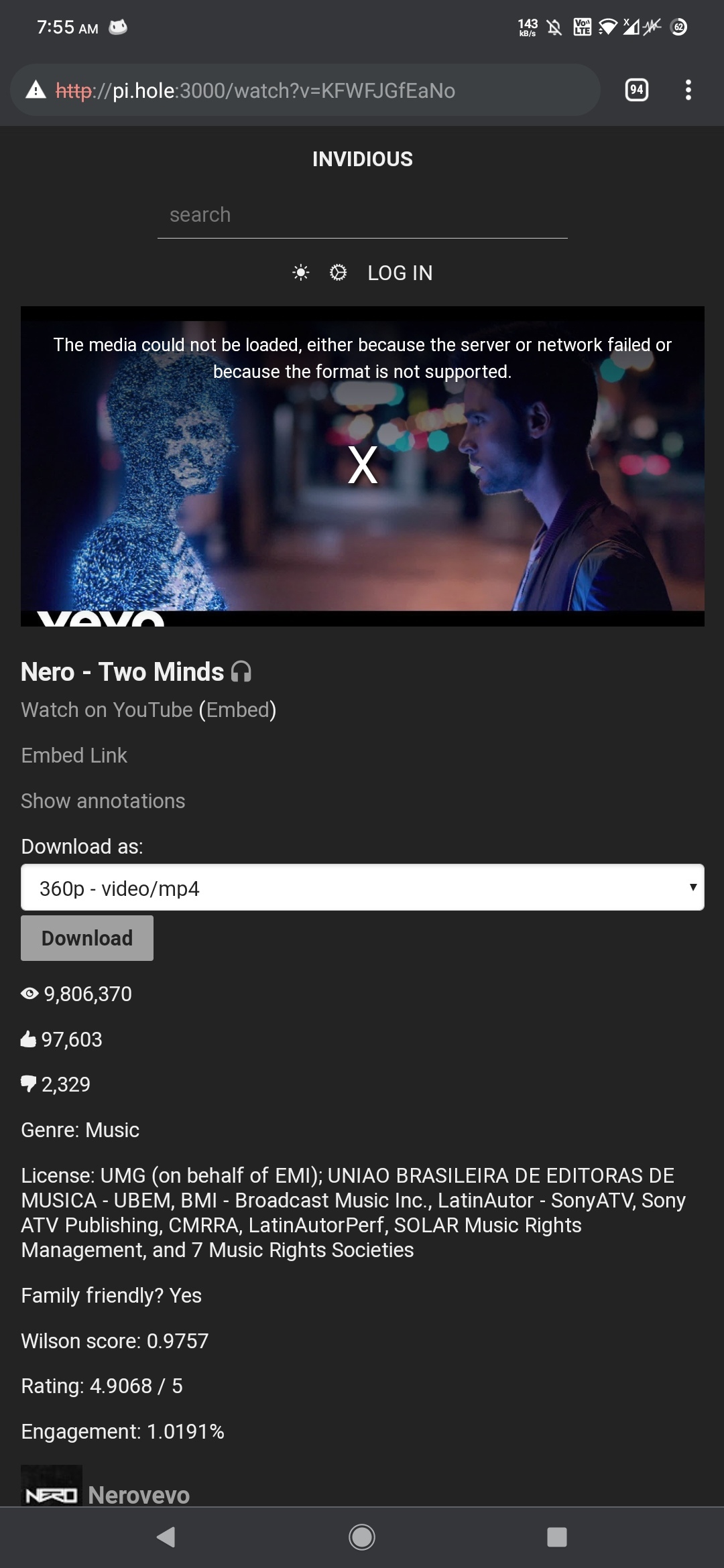Screen dimensions: 724x1568
Task: Open preferences via the gear icon
Action: click(x=338, y=273)
